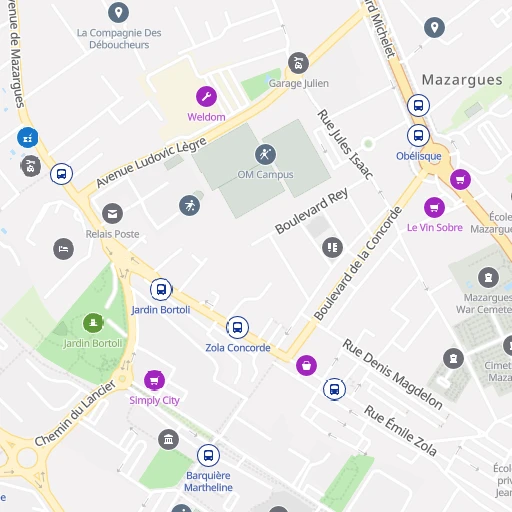Image resolution: width=512 pixels, height=512 pixels.
Task: Select the Jardin Bortoli bus stop icon
Action: pyautogui.click(x=161, y=289)
